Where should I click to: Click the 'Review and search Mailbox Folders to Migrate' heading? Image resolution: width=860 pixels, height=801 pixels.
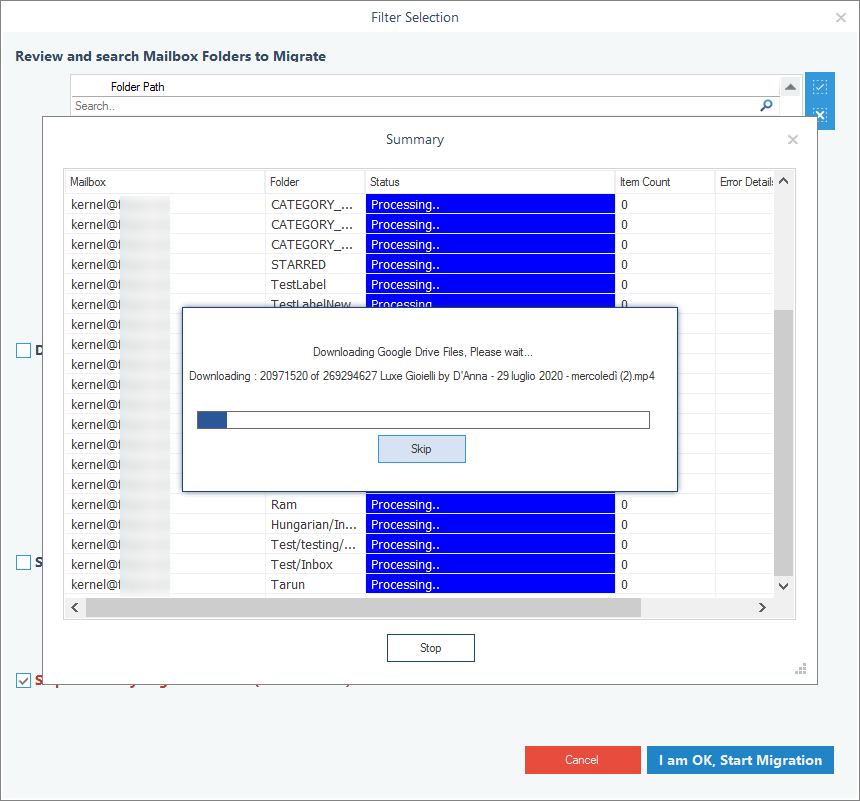pyautogui.click(x=171, y=57)
